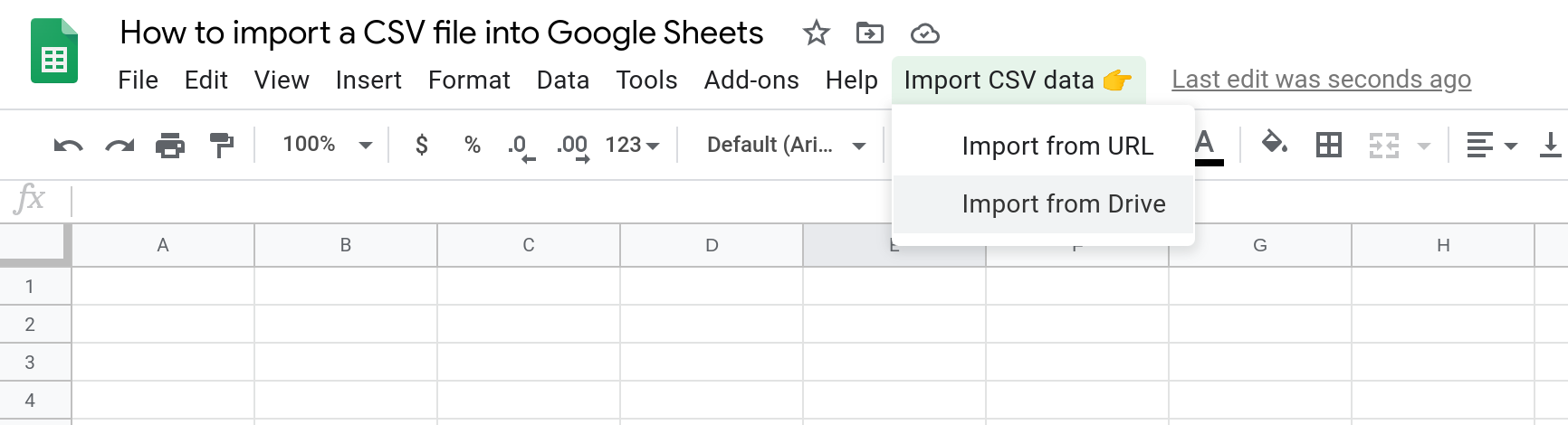Open the Default (Ari... font dropdown

tap(786, 145)
